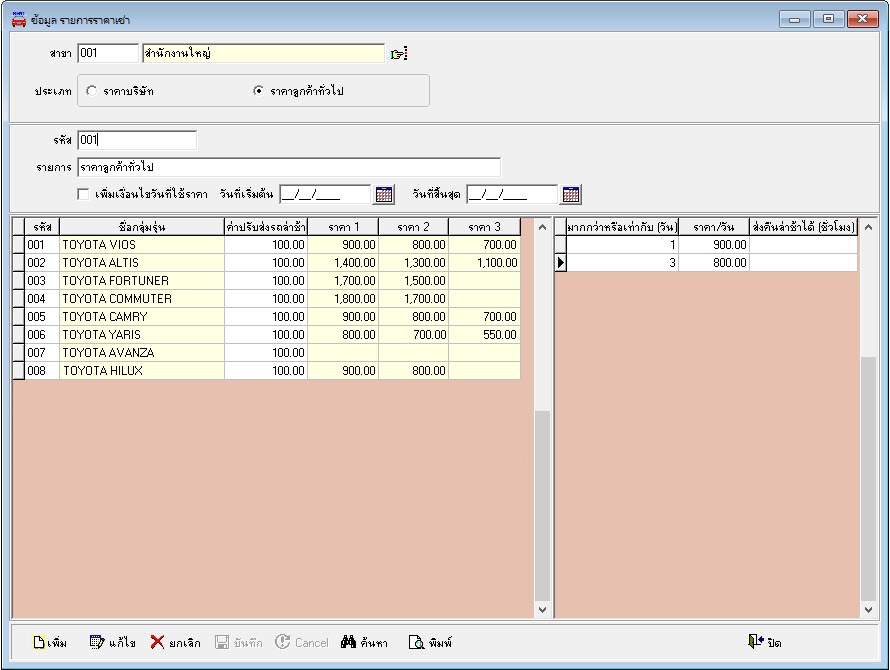
Task: Click the 1,800.00 price cell for COMMUTER
Action: coord(343,299)
